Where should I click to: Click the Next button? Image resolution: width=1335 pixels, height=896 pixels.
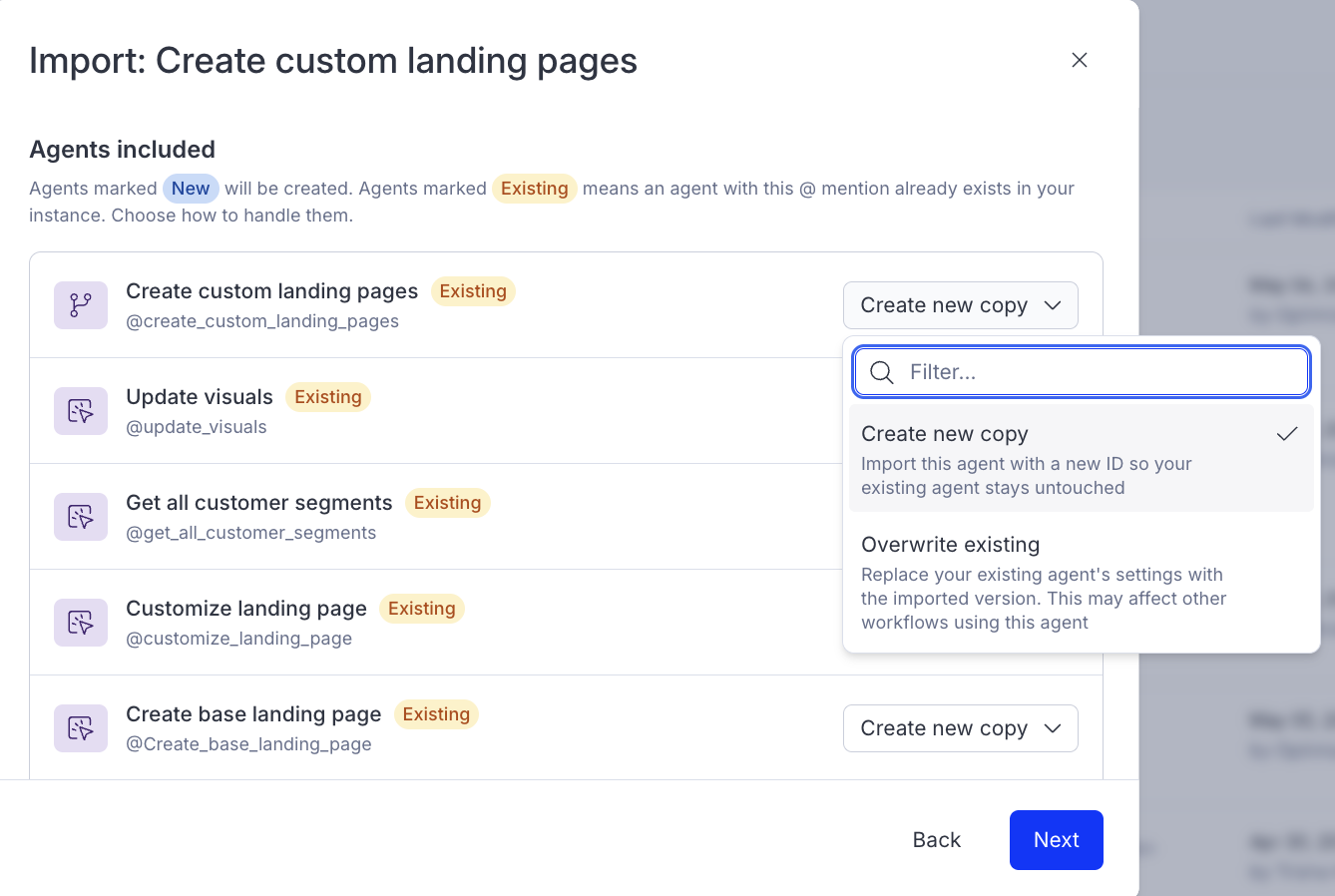tap(1057, 840)
